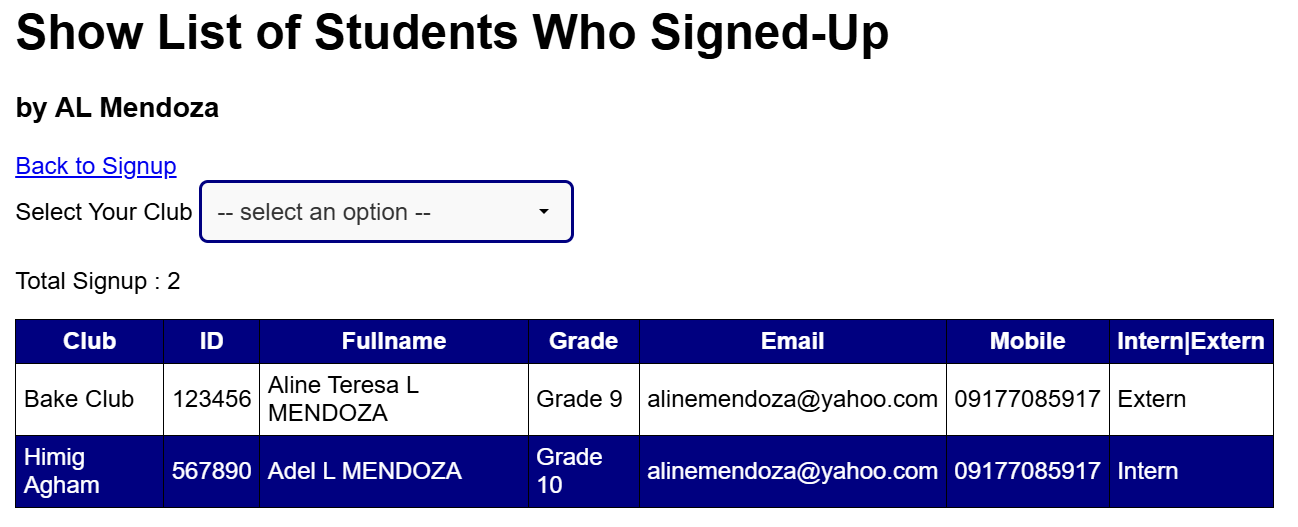Click the Mobile column header
The width and height of the screenshot is (1298, 527).
[1027, 341]
